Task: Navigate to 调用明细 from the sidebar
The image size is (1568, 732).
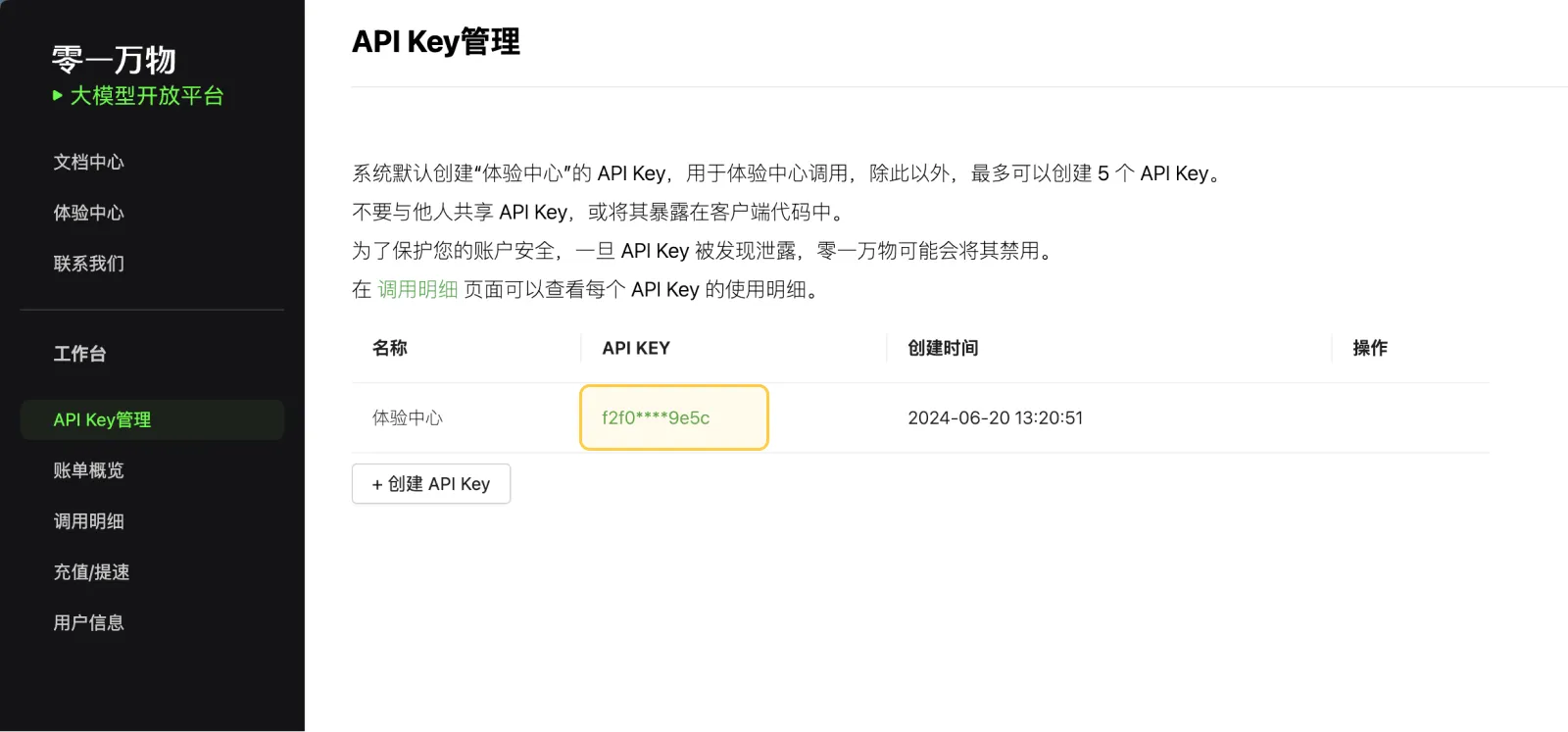Action: click(x=88, y=521)
